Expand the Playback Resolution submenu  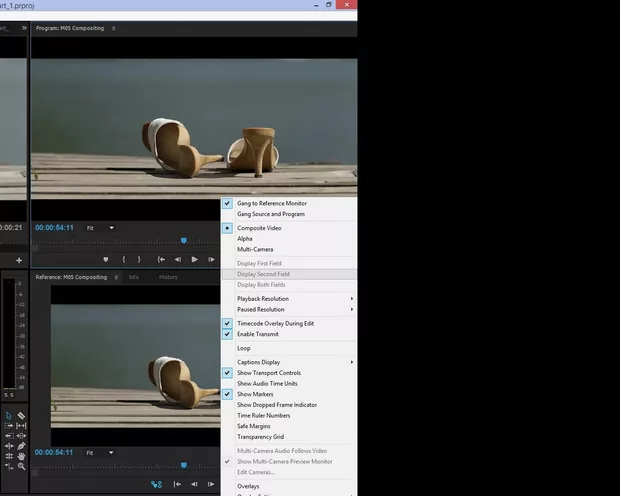pyautogui.click(x=290, y=298)
